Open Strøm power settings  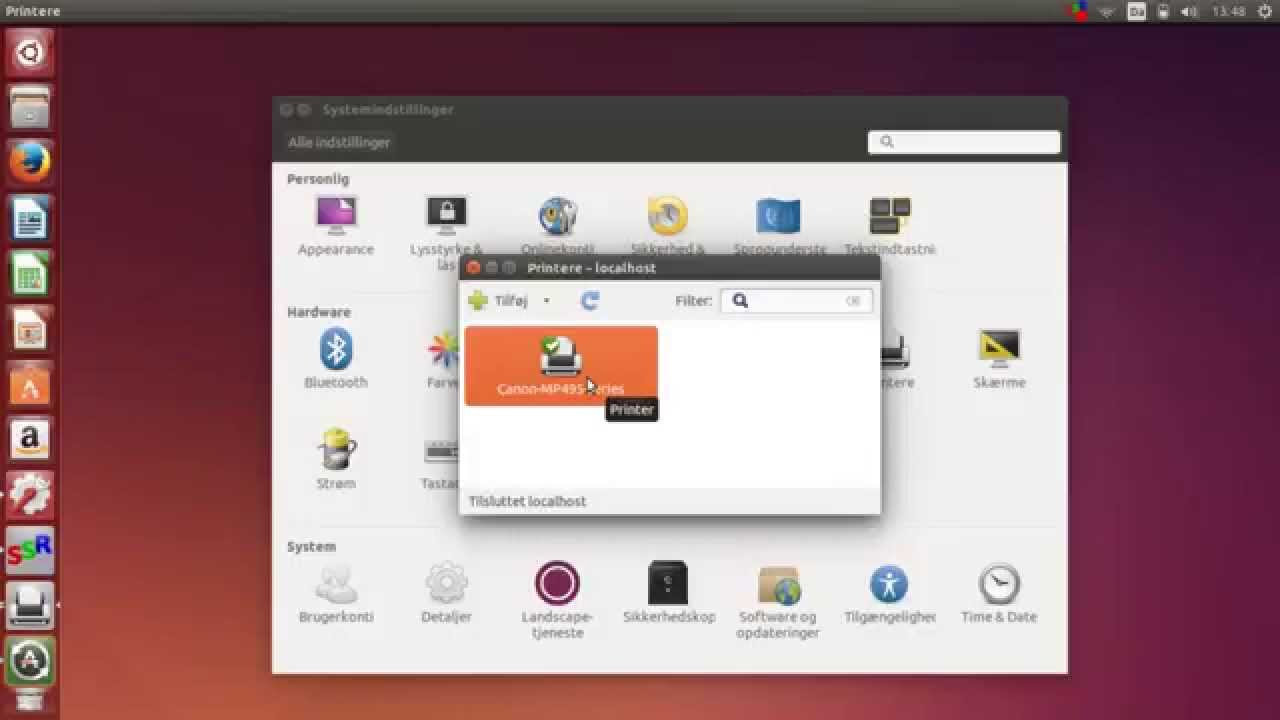point(336,459)
